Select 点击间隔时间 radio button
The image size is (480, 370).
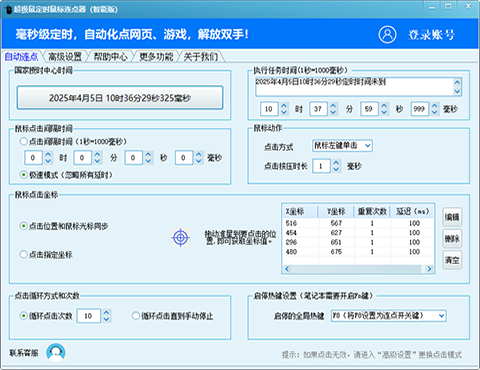pyautogui.click(x=23, y=141)
